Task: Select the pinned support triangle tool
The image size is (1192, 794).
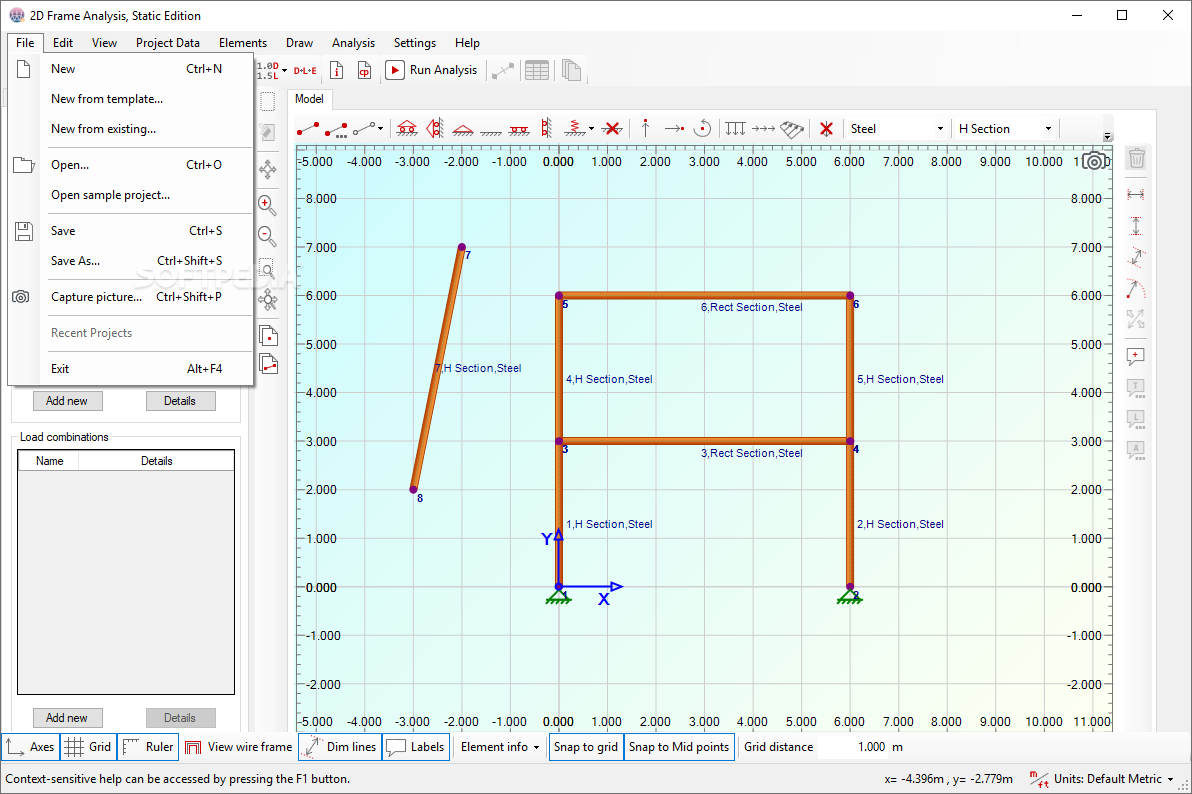Action: click(x=463, y=129)
